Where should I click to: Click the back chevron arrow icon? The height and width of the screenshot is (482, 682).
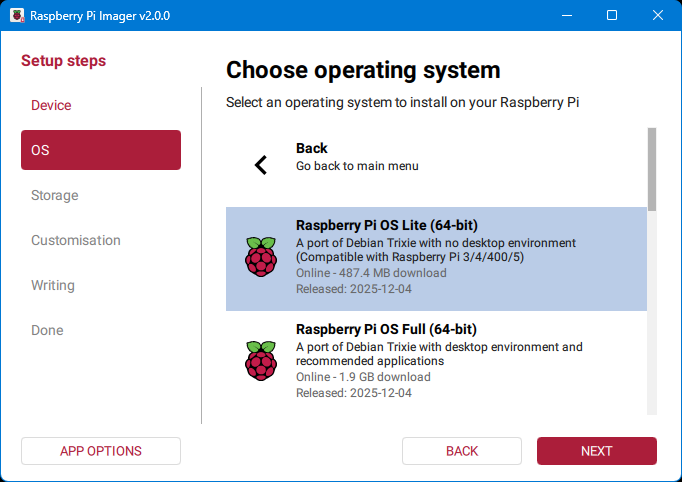click(x=261, y=165)
